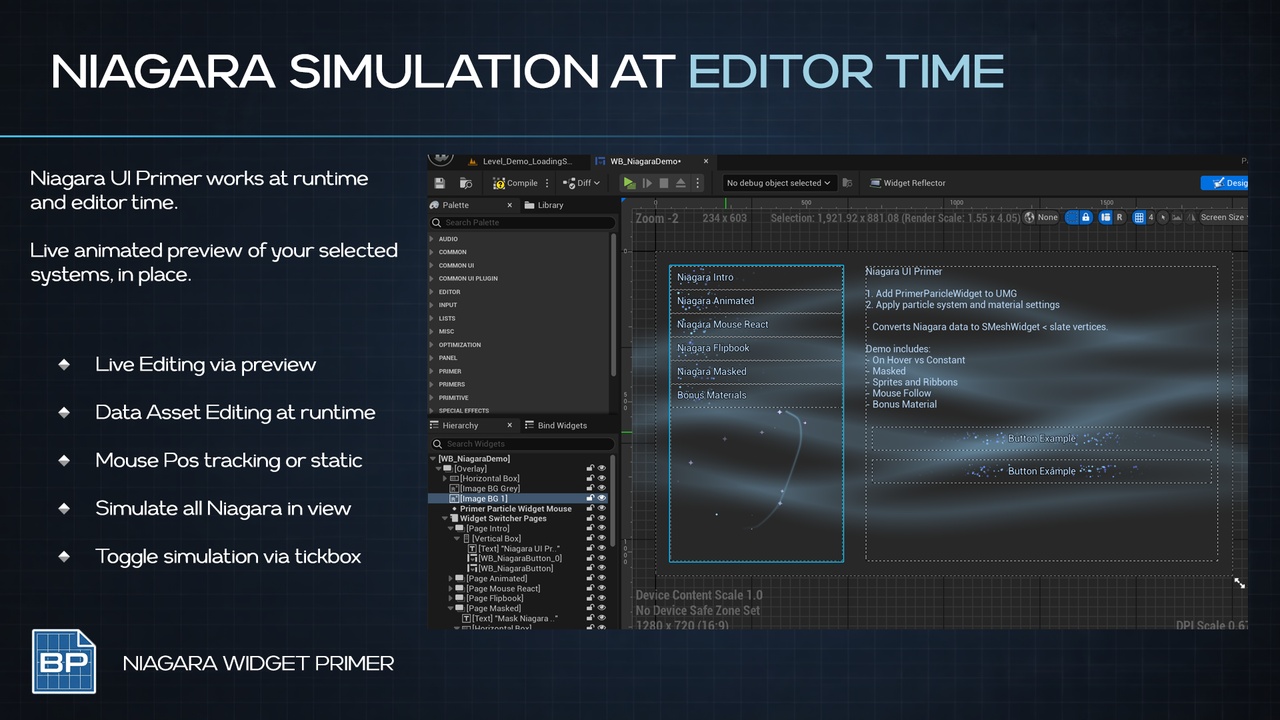This screenshot has height=720, width=1280.
Task: Click Browse to asset in content browser icon
Action: (x=466, y=183)
